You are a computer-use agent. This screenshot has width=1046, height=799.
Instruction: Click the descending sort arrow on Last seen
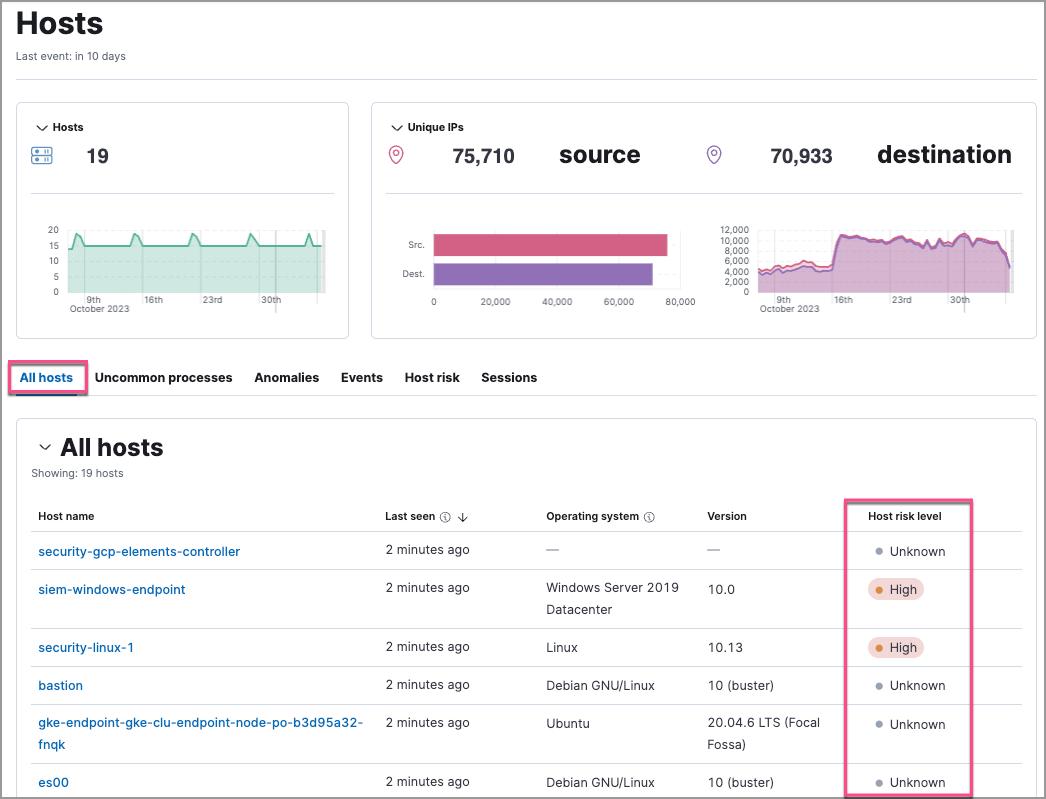point(463,517)
